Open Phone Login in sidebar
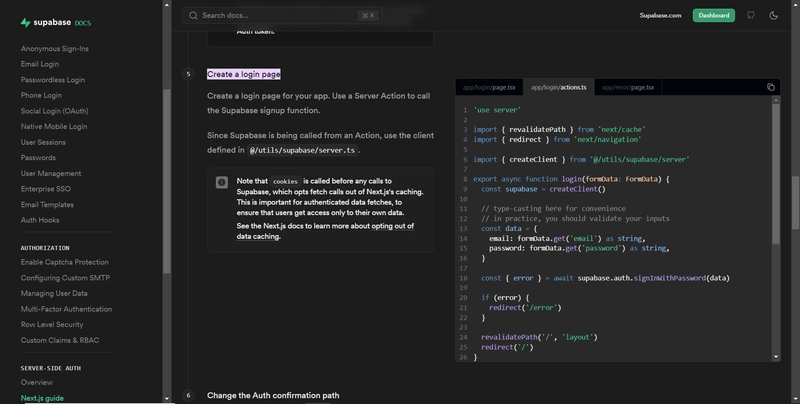 [x=41, y=95]
